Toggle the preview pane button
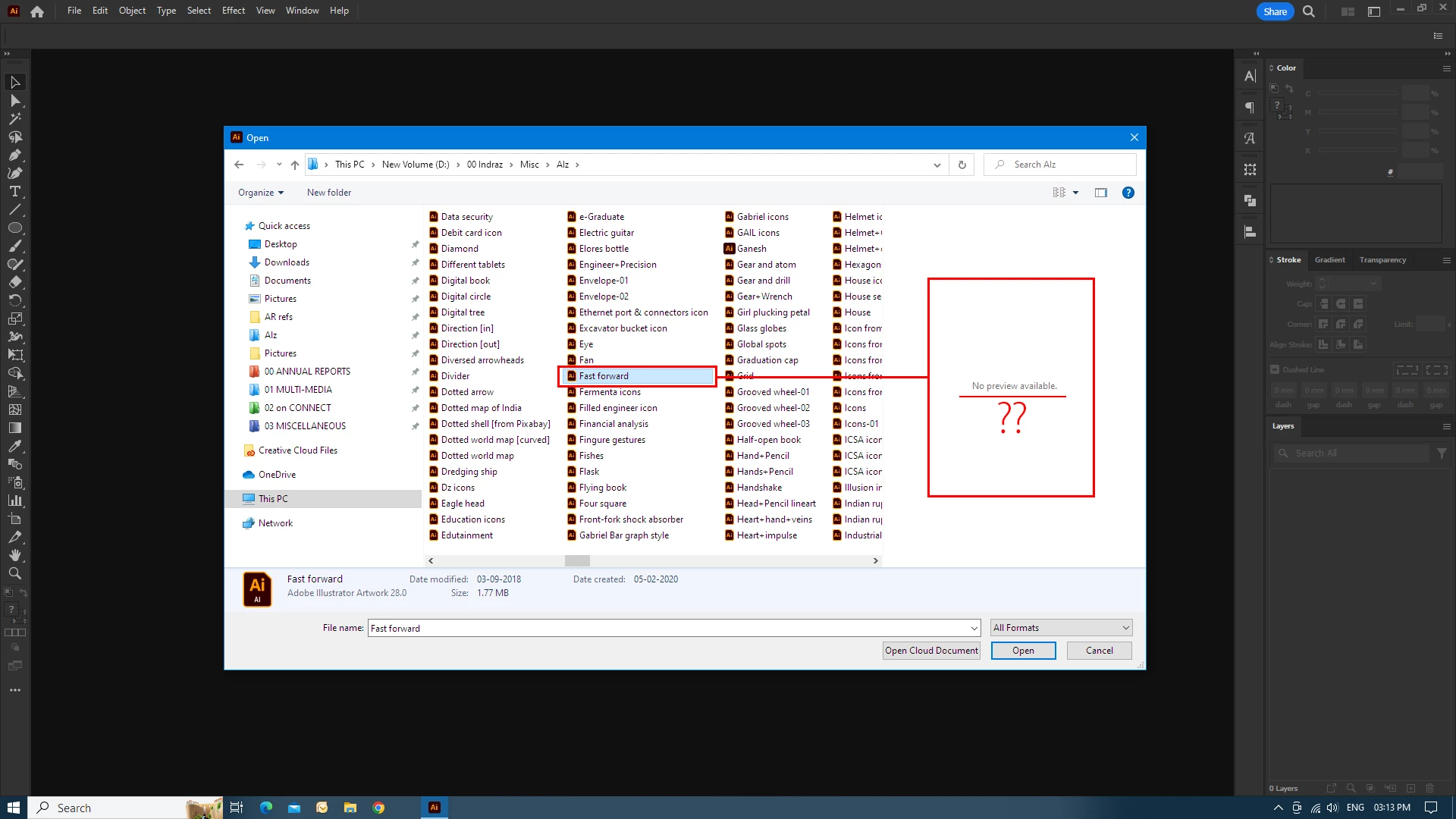Image resolution: width=1456 pixels, height=819 pixels. pos(1101,193)
